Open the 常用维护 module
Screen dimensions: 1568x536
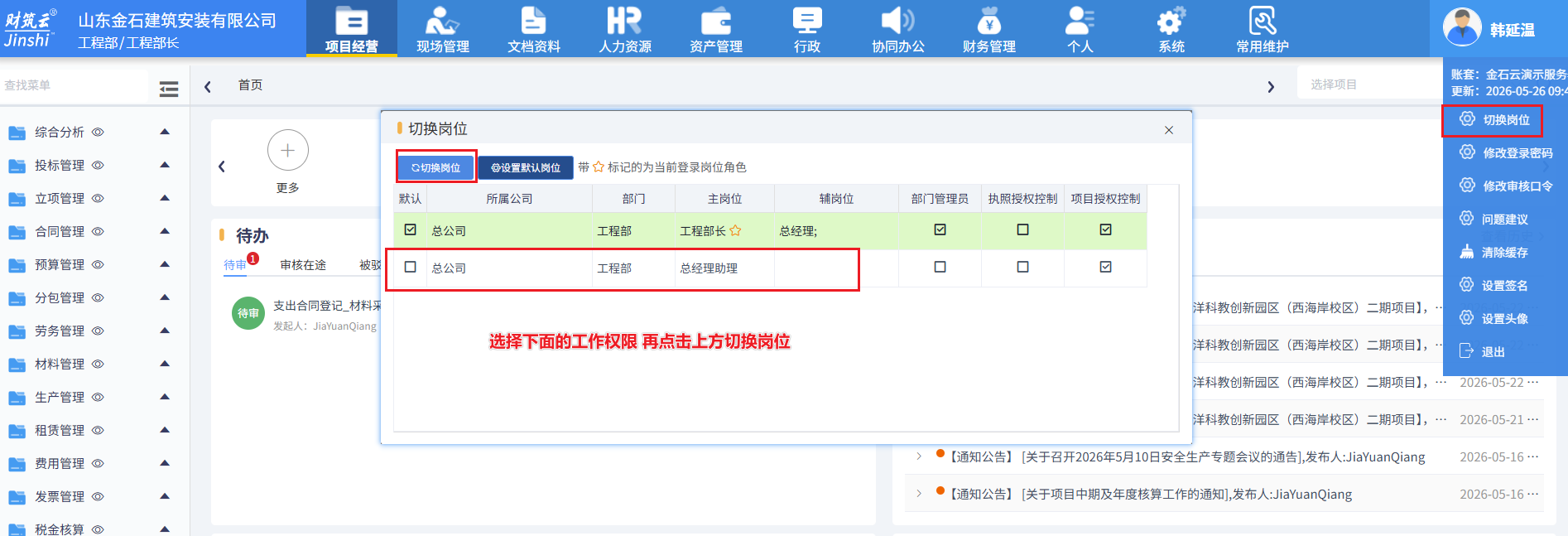coord(1263,29)
